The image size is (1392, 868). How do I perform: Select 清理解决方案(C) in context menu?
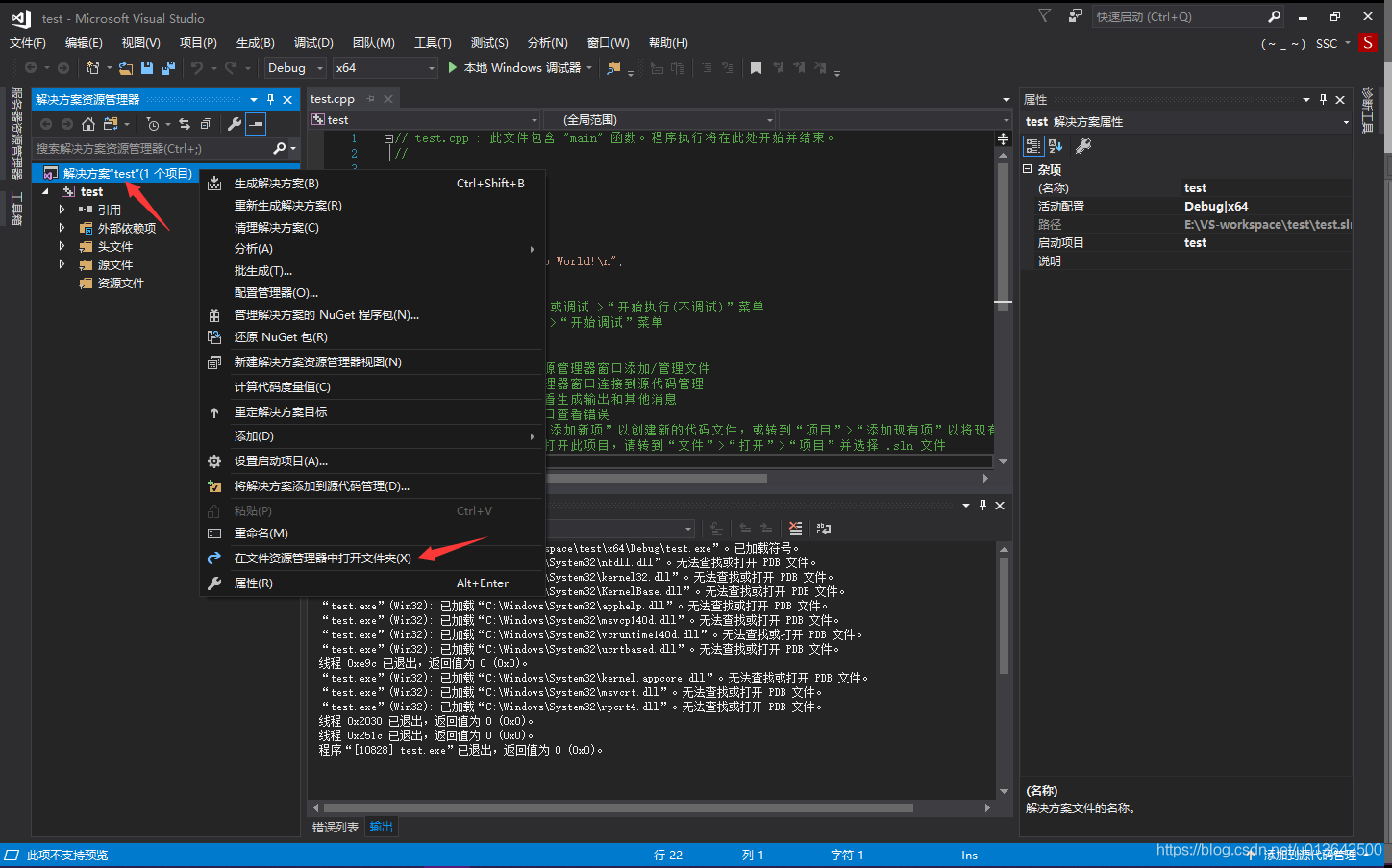pyautogui.click(x=373, y=228)
